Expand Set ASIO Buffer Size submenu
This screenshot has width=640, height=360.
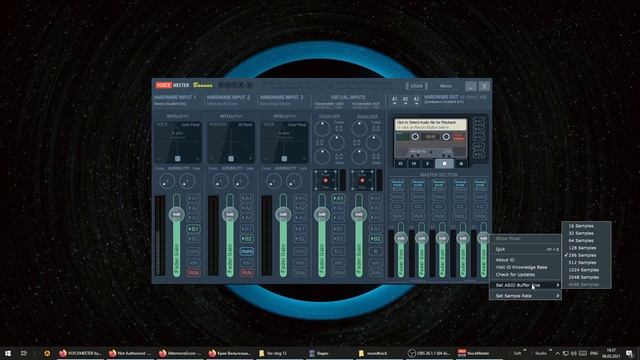525,285
